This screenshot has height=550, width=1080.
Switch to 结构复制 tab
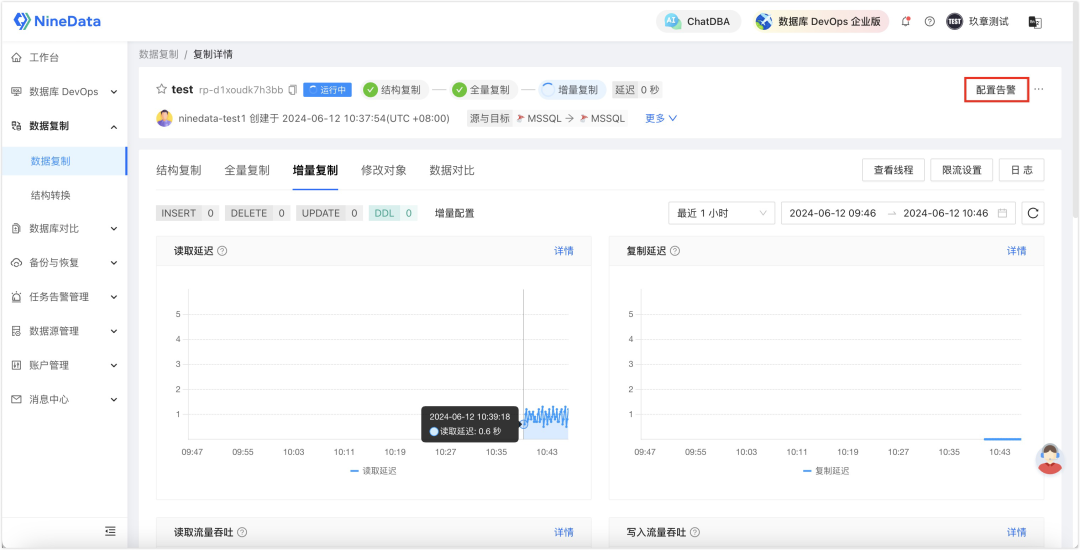click(x=178, y=171)
